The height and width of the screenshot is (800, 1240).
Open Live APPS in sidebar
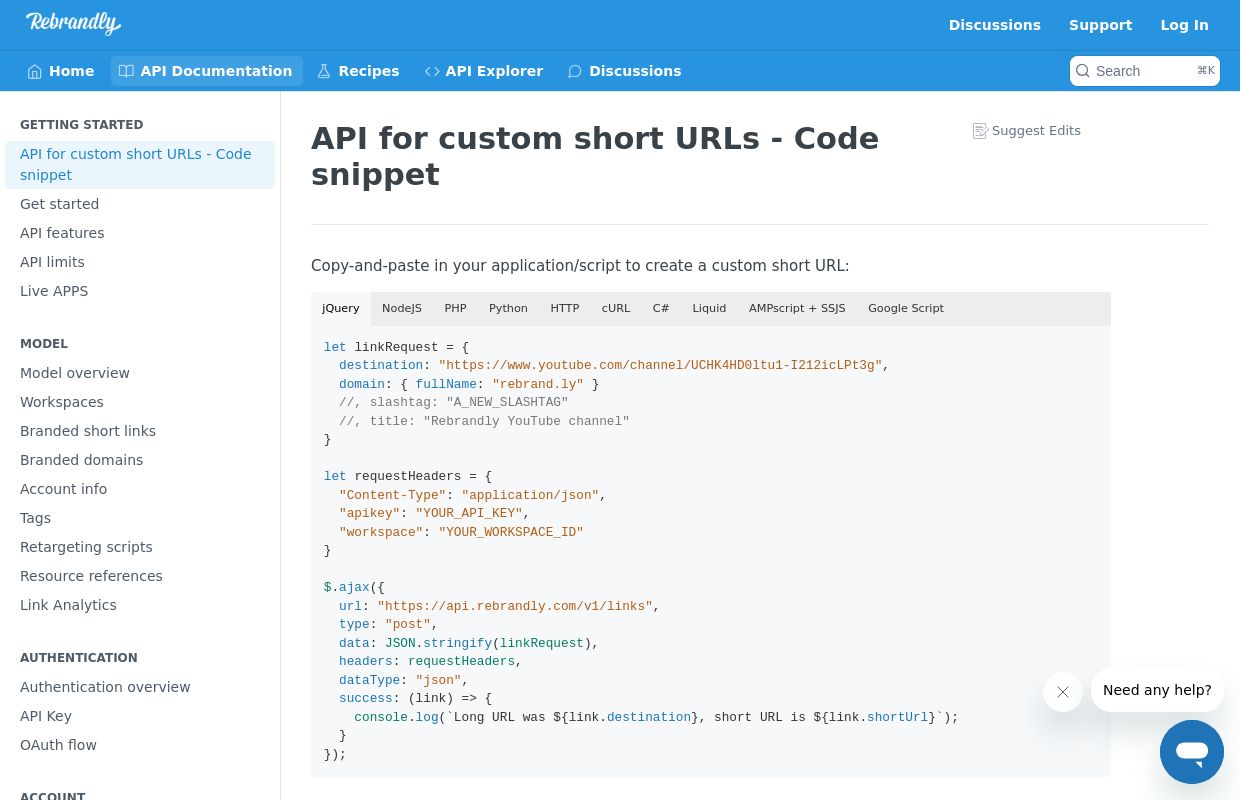coord(140,291)
